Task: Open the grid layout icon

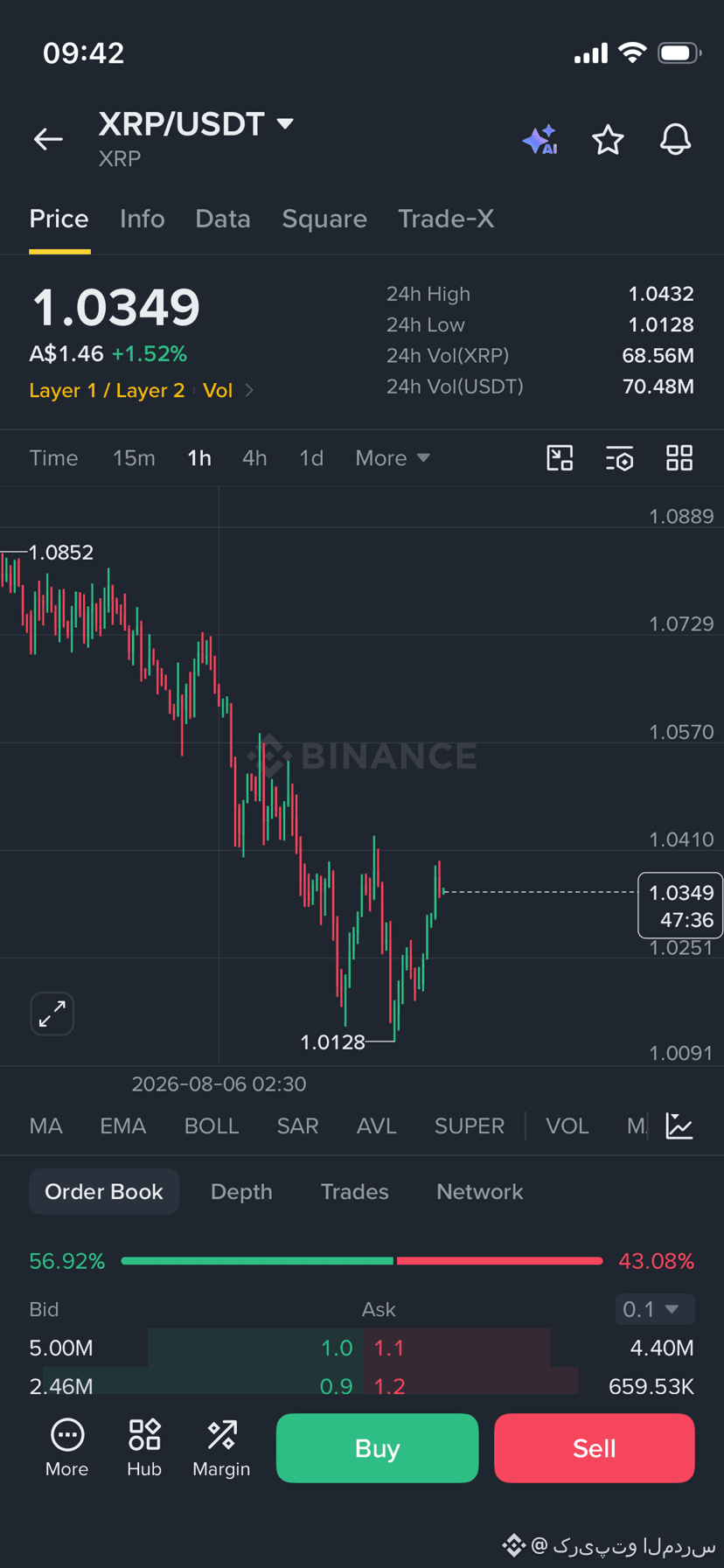Action: pos(679,458)
